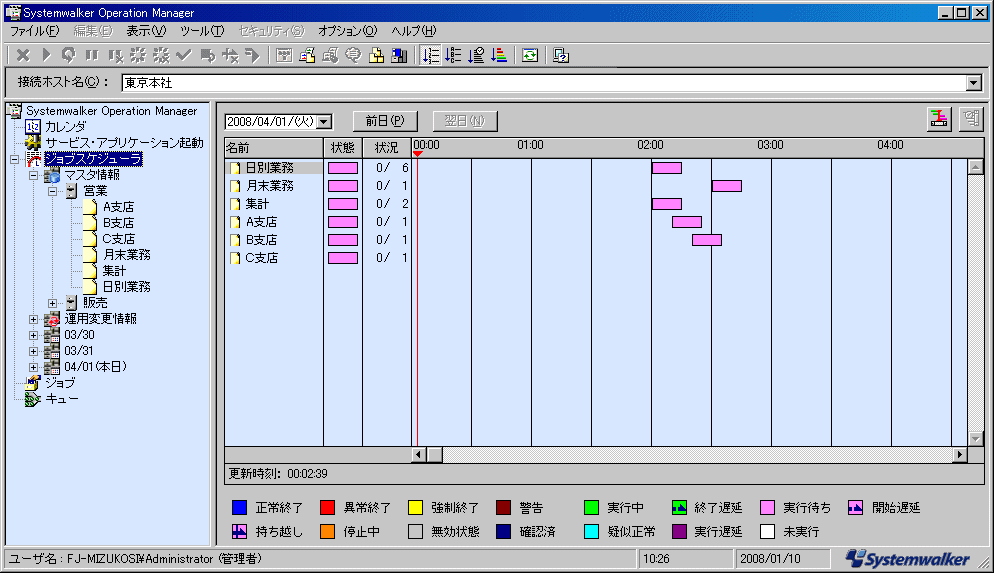Open the job net chart toolbar icon
Screen dimensions: 994x573
pos(284,56)
